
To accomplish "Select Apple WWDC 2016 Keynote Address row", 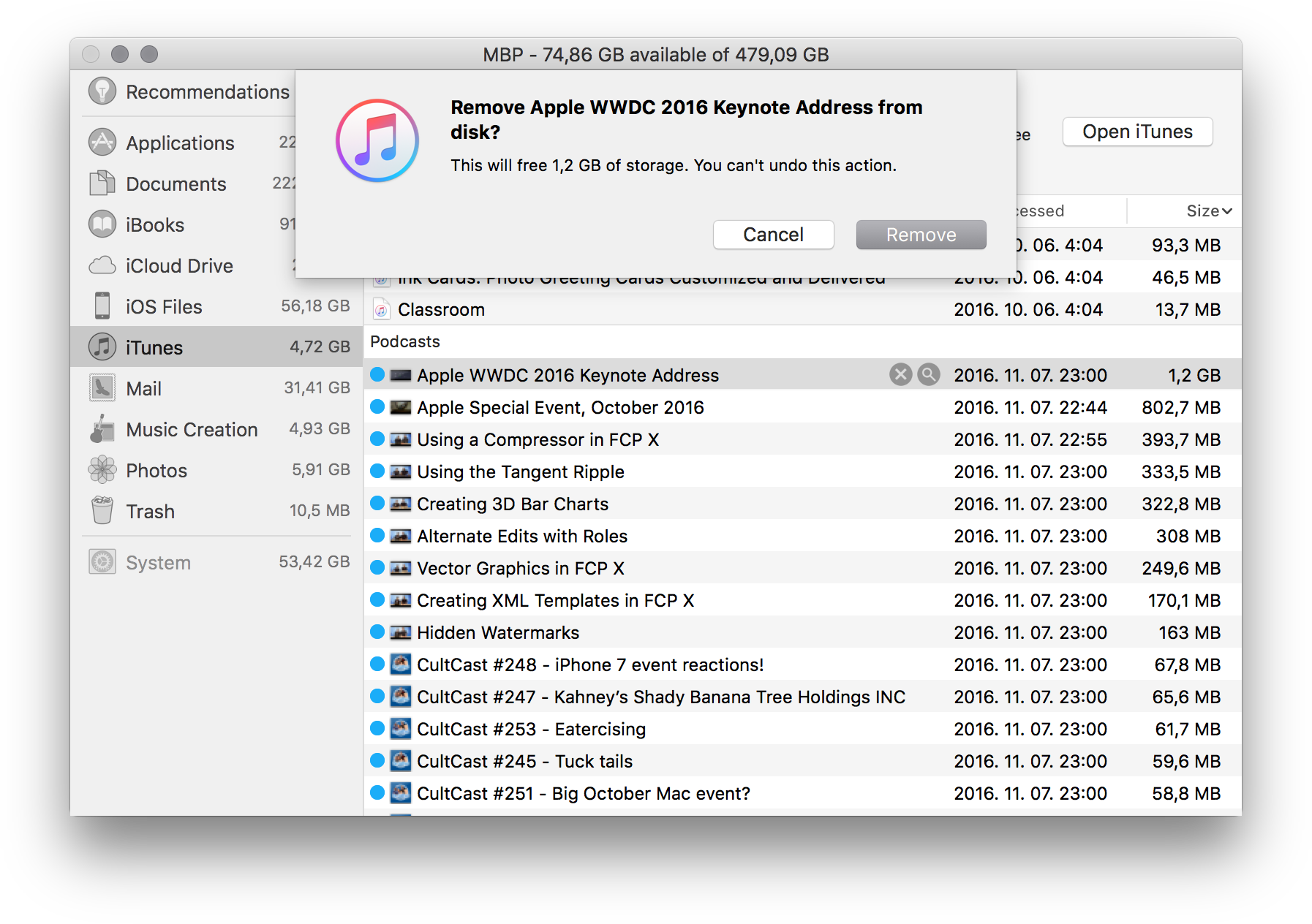I will [x=802, y=375].
